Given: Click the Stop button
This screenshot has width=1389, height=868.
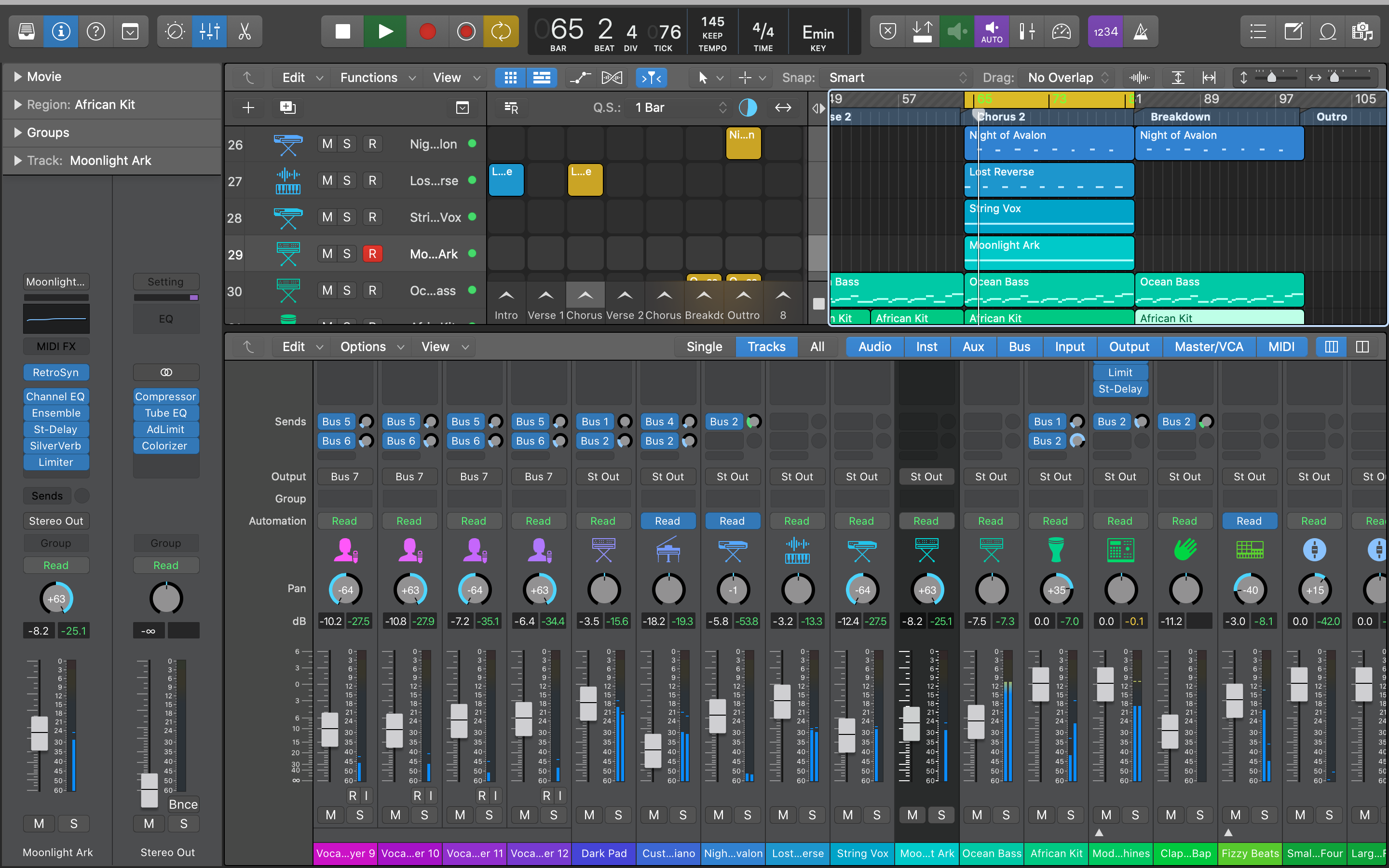Looking at the screenshot, I should [x=342, y=31].
